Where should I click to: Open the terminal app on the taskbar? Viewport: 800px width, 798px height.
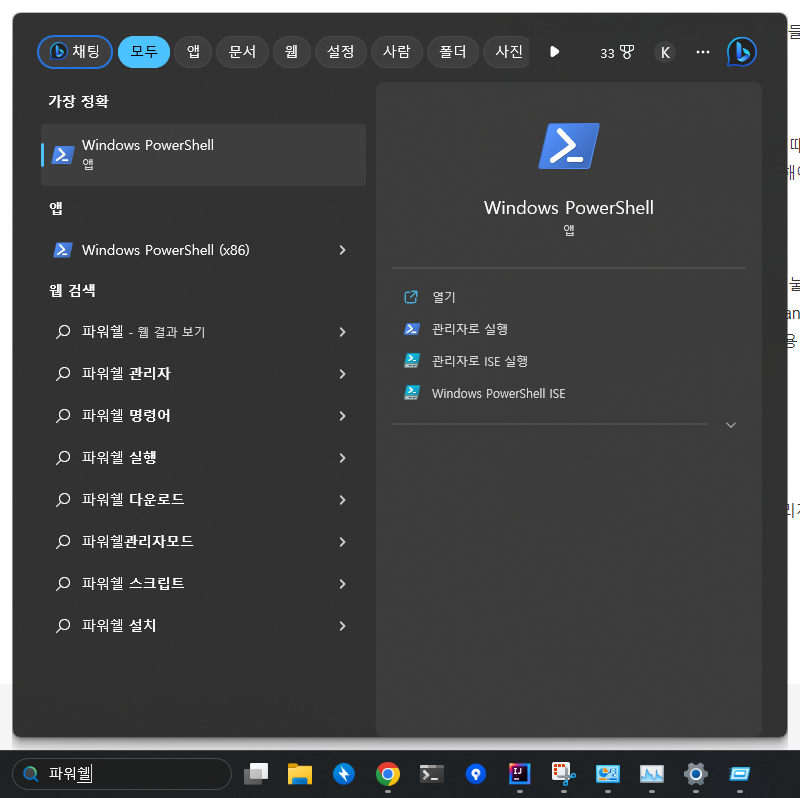pyautogui.click(x=432, y=774)
